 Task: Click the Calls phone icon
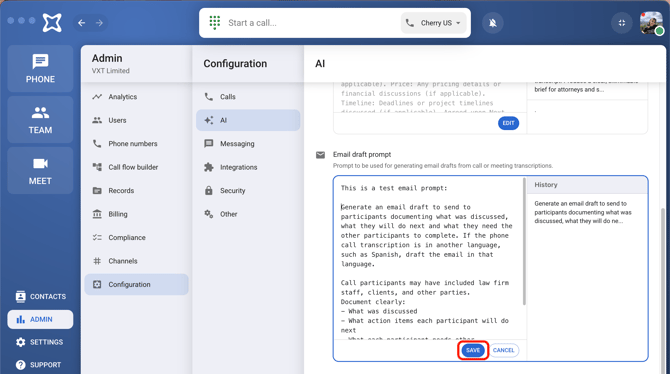tap(209, 97)
